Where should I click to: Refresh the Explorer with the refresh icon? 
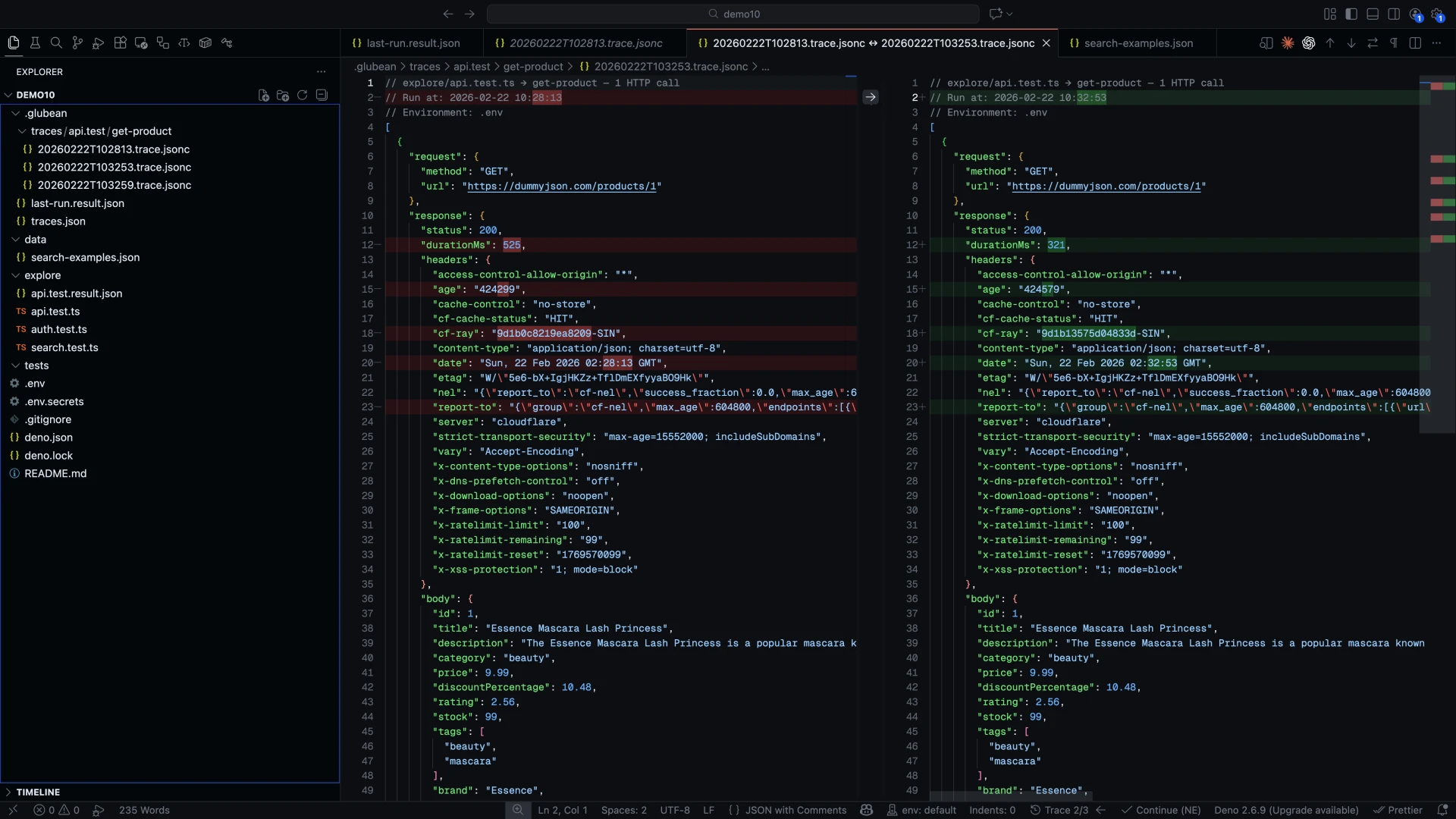pyautogui.click(x=303, y=96)
